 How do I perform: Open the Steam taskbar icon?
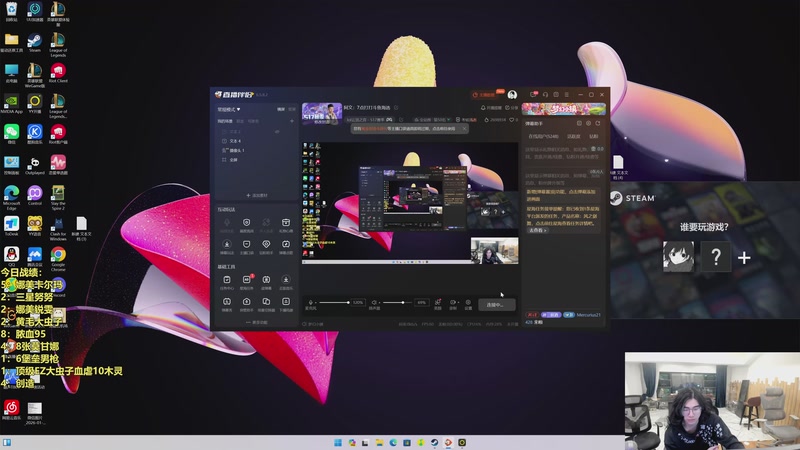[x=434, y=442]
